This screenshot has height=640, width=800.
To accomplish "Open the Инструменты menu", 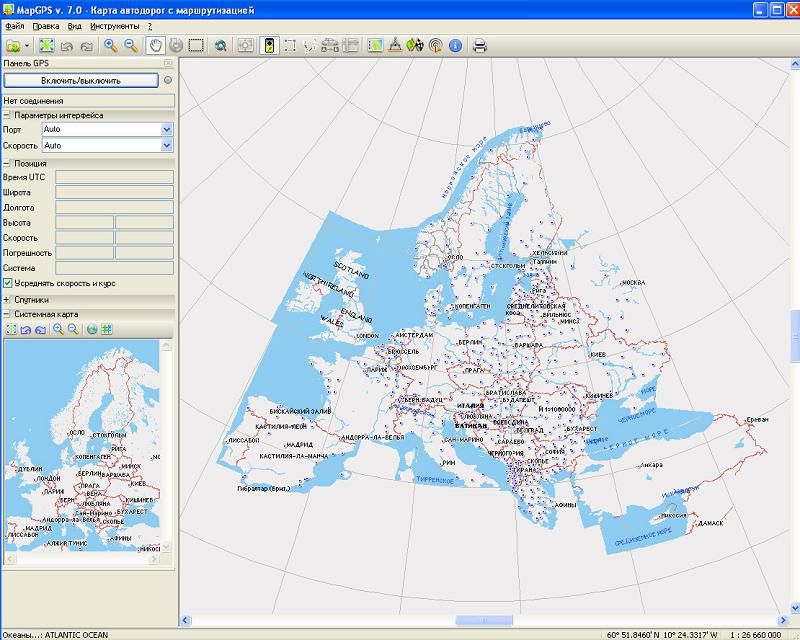I will (114, 24).
